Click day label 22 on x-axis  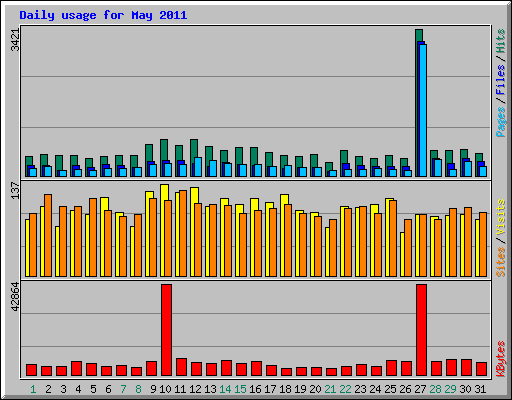point(345,389)
